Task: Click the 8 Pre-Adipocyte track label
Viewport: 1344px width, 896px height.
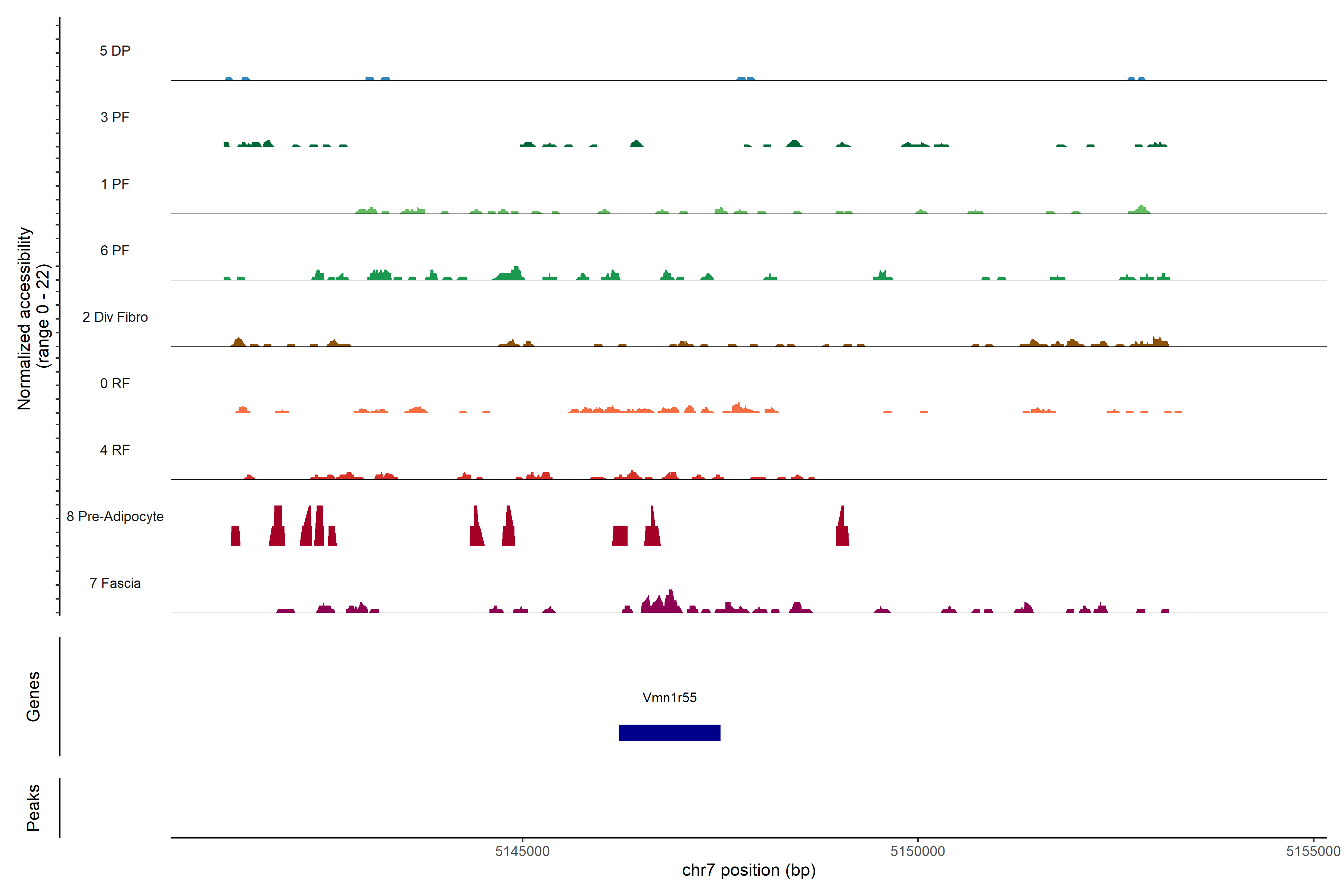Action: (x=115, y=517)
